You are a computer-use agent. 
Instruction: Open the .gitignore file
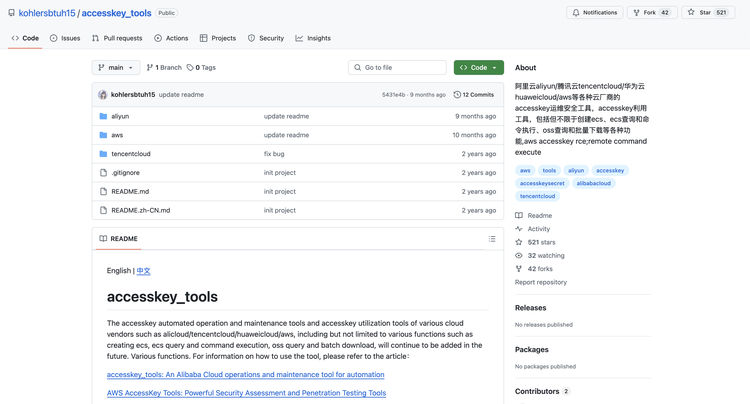[125, 173]
